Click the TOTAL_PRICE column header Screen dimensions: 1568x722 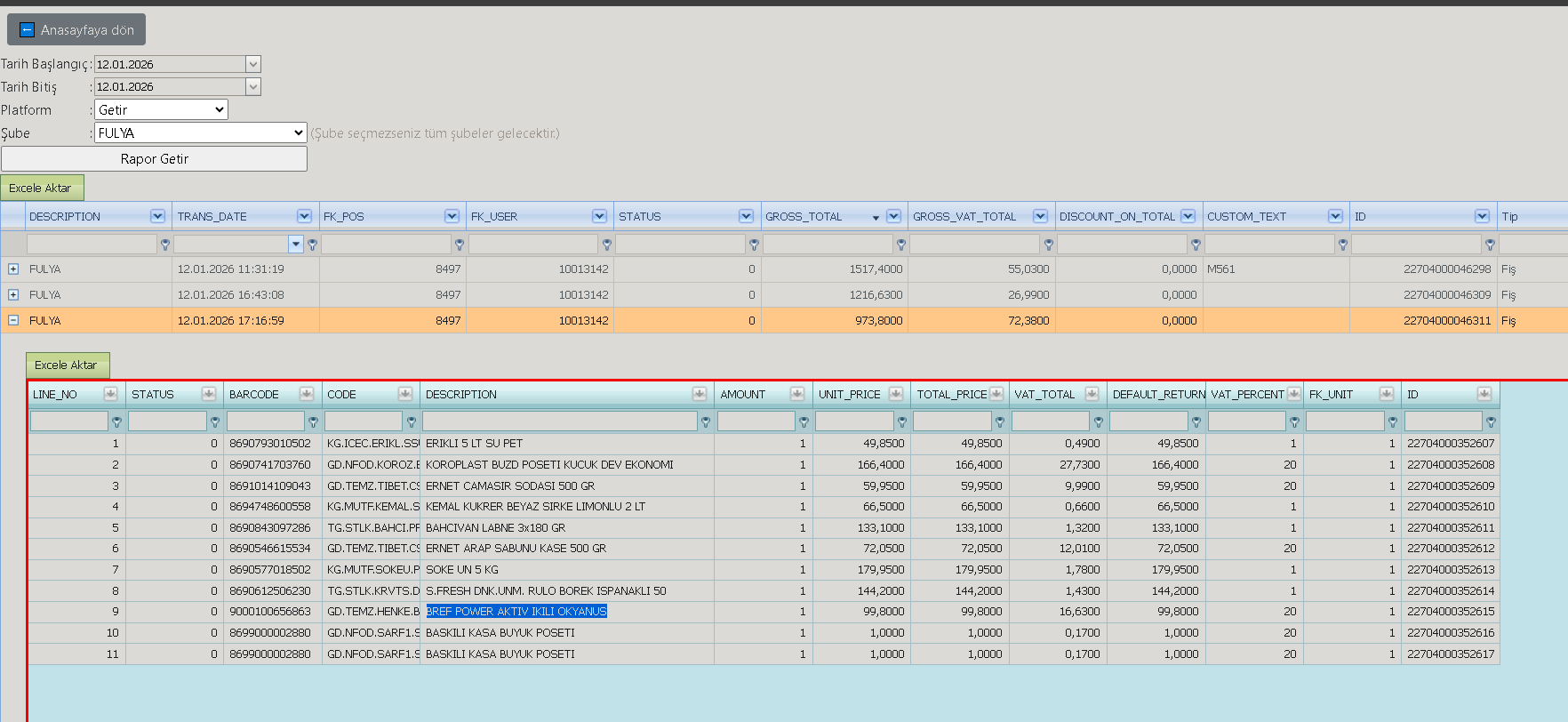point(952,394)
